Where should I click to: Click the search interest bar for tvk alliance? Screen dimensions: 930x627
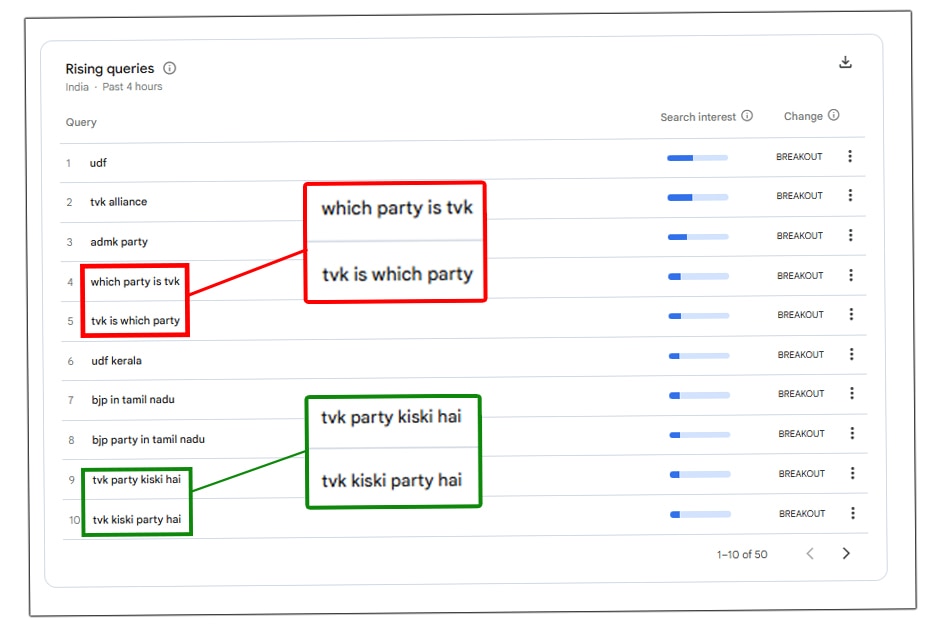(x=698, y=198)
